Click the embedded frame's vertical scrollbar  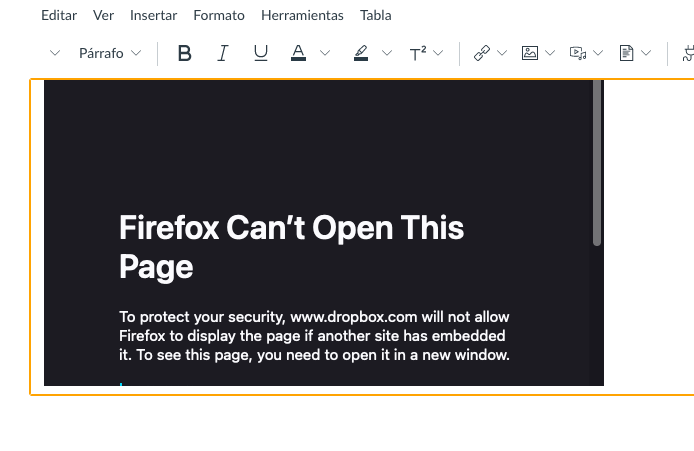coord(597,163)
